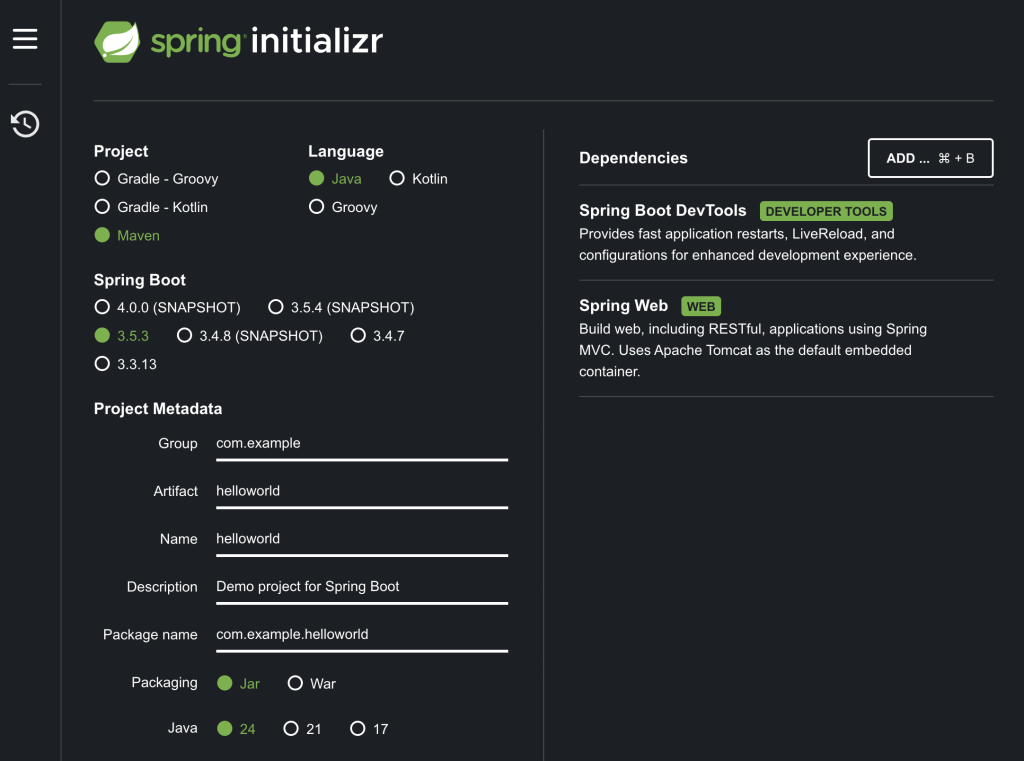Click the WEB tag badge

point(701,306)
